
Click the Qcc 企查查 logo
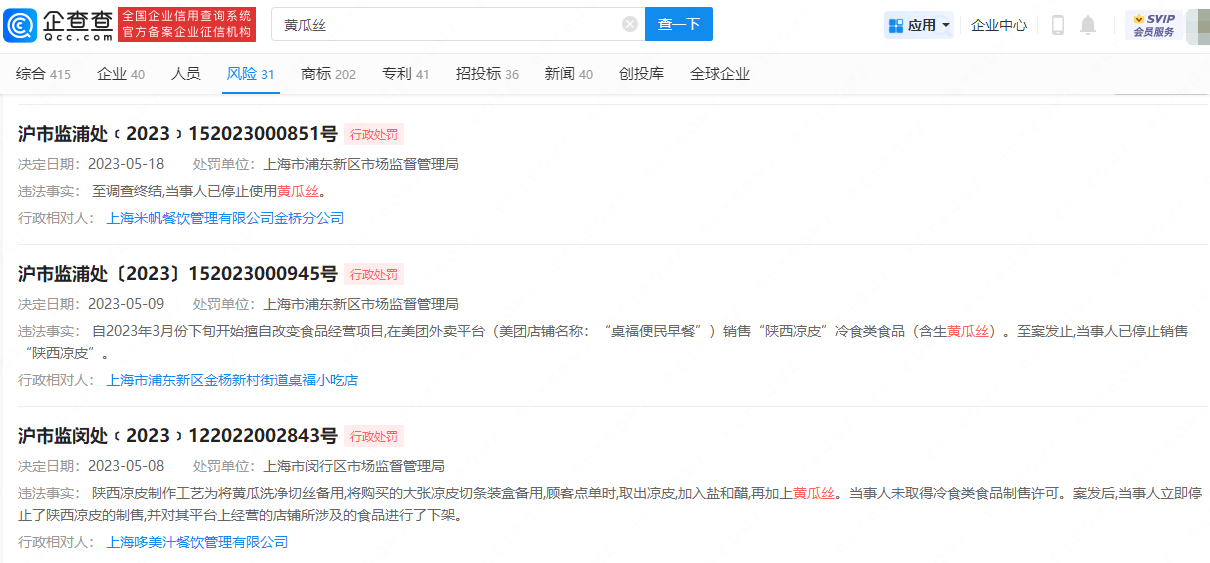tap(60, 24)
